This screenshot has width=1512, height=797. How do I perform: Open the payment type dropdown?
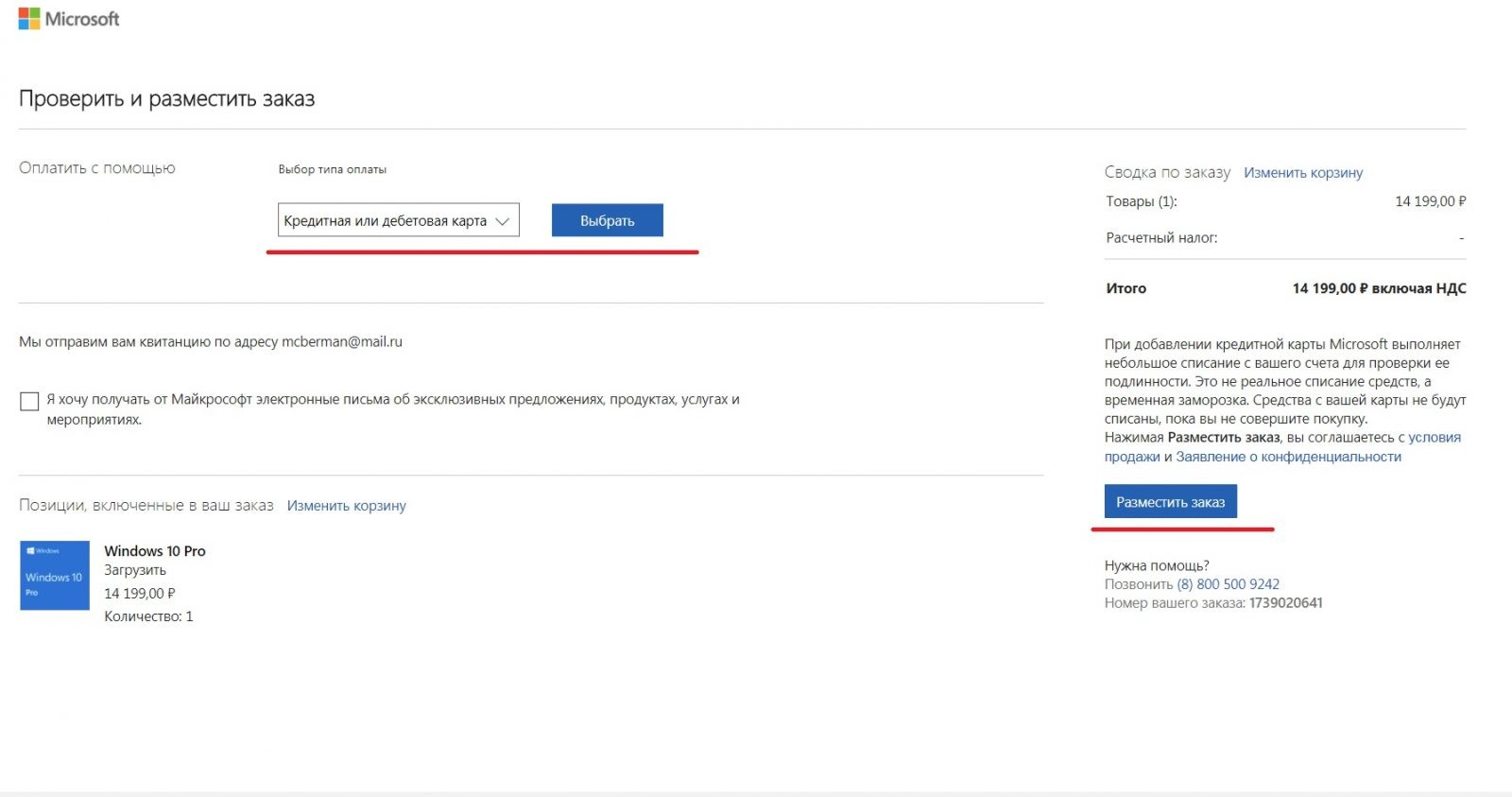tap(399, 220)
